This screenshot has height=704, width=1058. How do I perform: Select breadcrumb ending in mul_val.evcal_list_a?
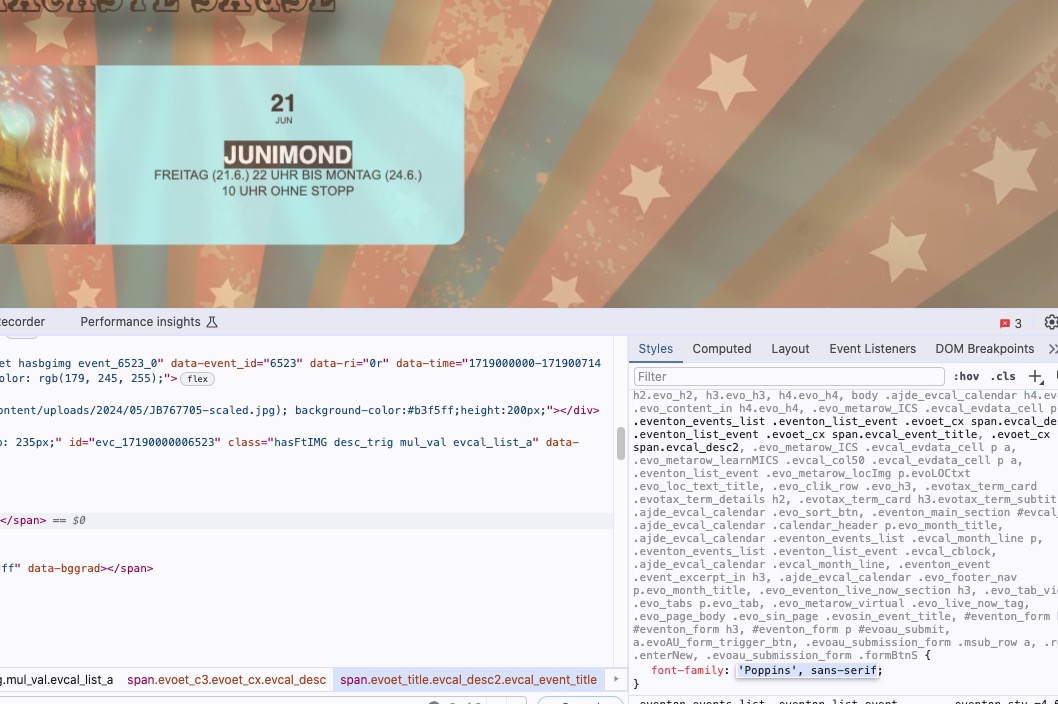tap(57, 680)
